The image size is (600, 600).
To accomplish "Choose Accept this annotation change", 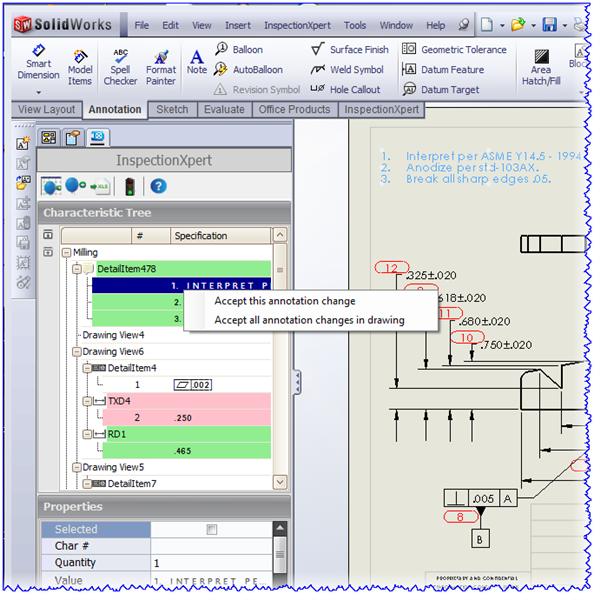I will coord(285,301).
